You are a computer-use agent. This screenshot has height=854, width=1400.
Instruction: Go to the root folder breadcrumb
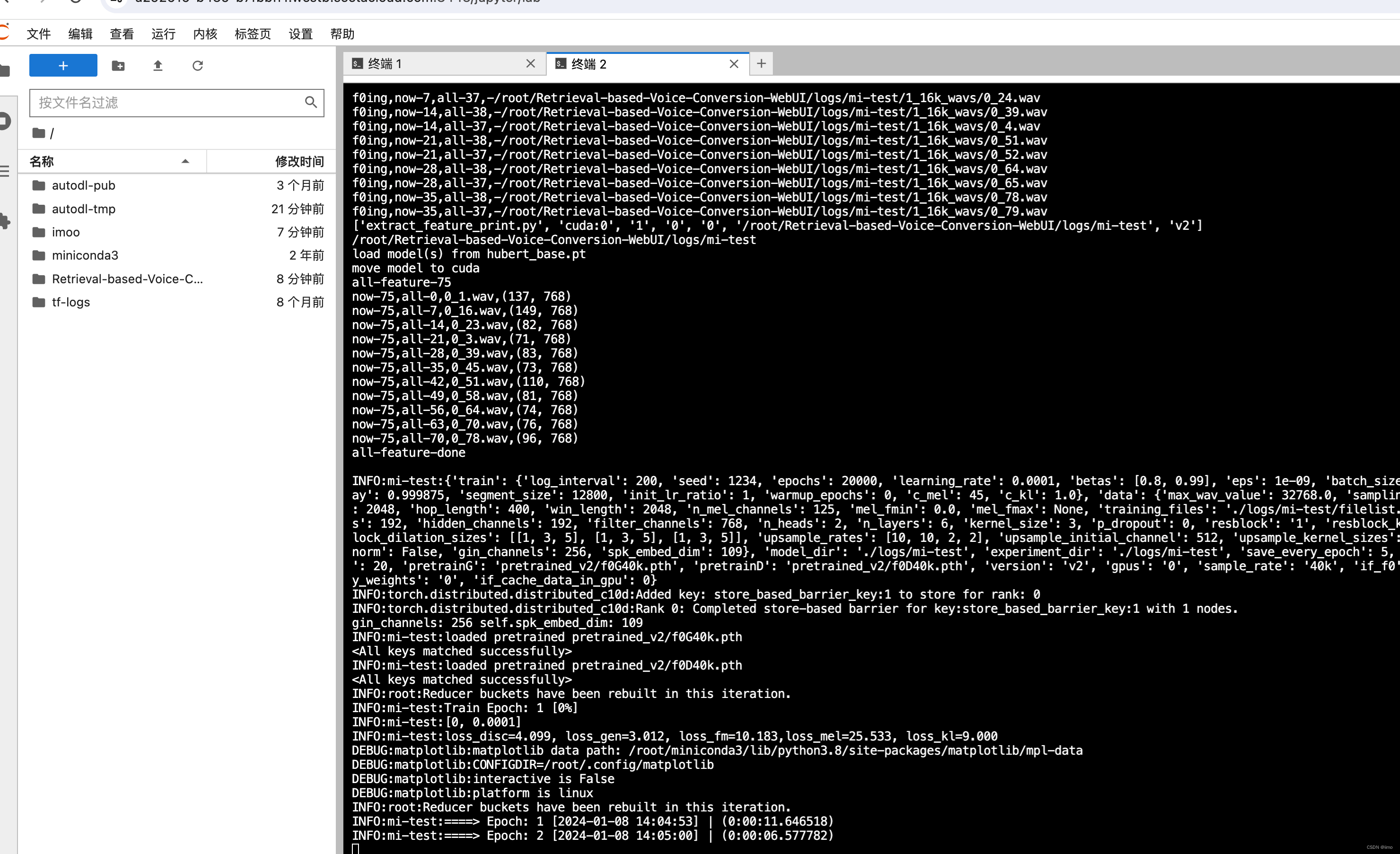[39, 133]
